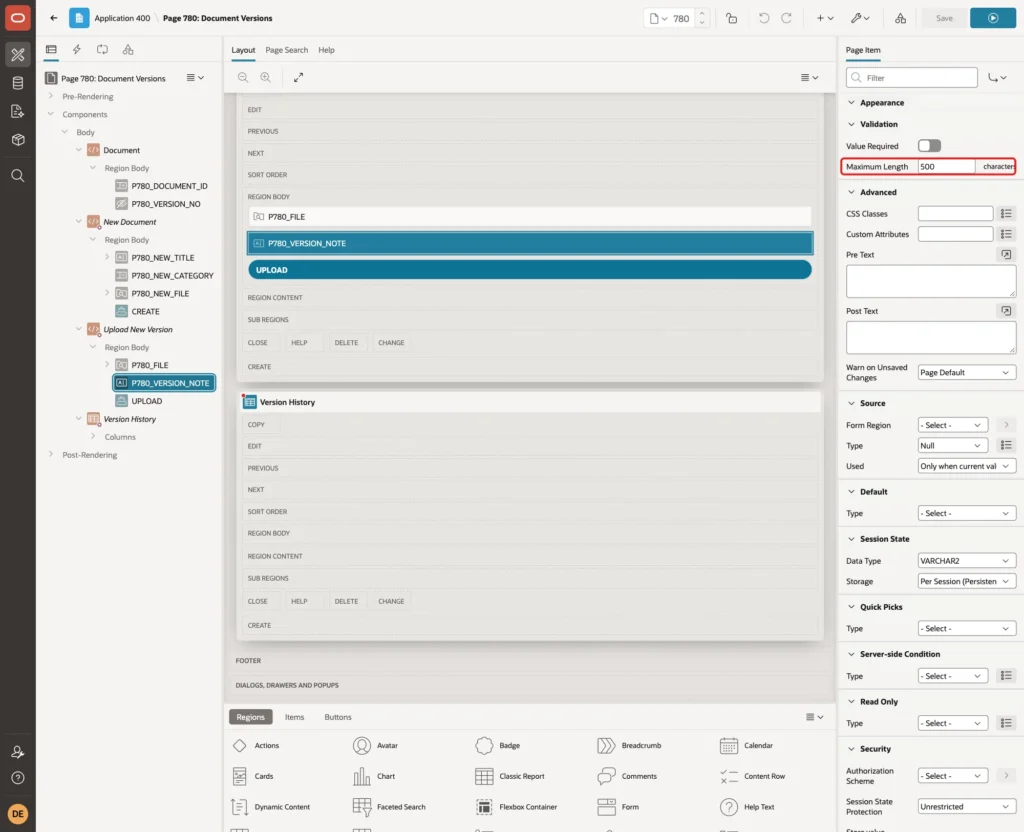Select the Avatar region in gallery

(x=376, y=745)
